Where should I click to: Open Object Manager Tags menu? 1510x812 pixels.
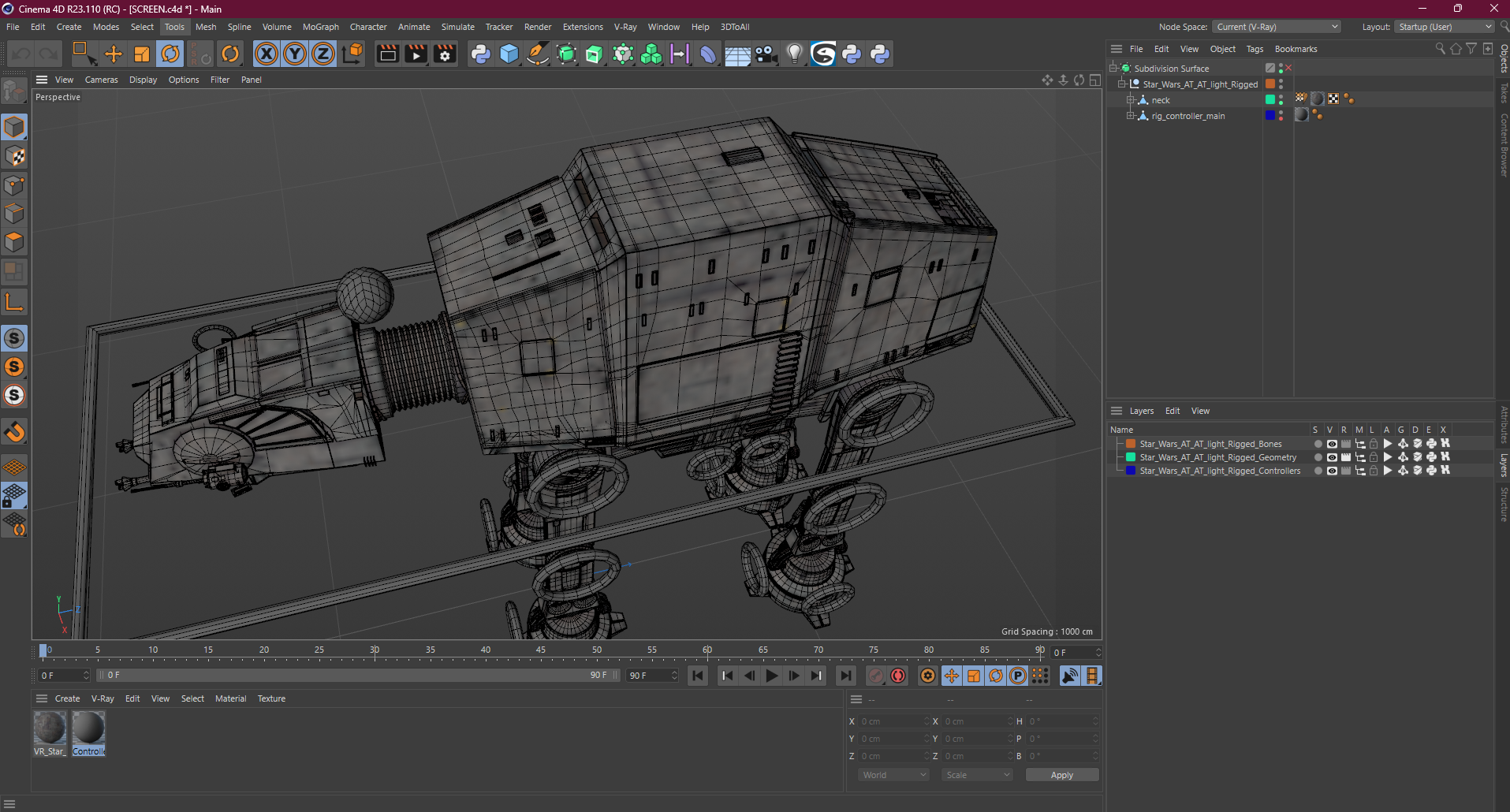(1255, 49)
